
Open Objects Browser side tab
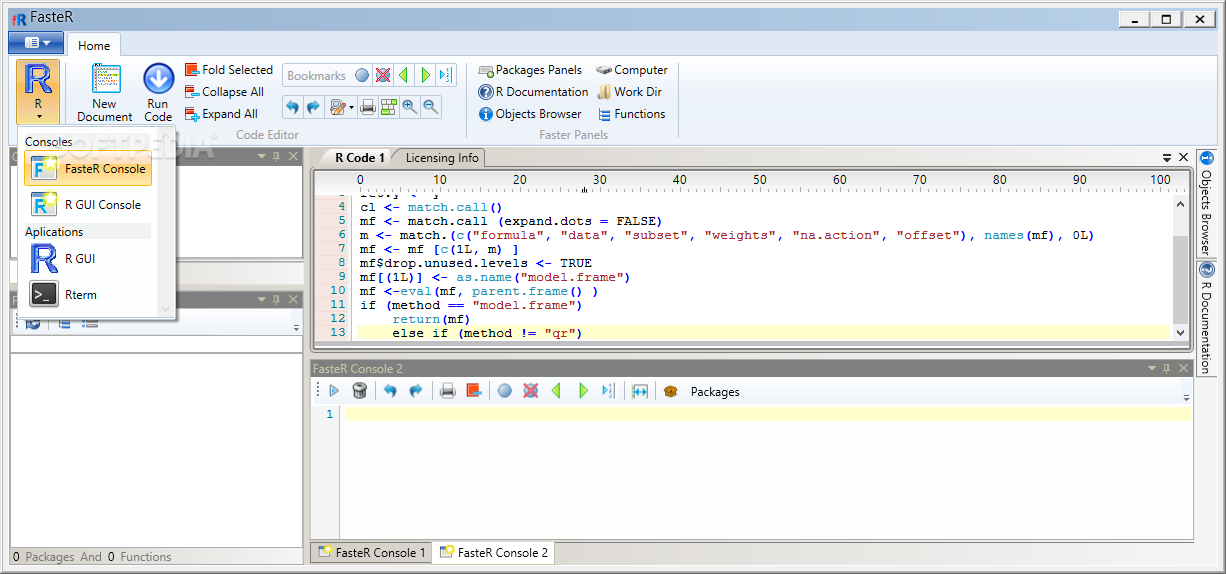[1206, 204]
